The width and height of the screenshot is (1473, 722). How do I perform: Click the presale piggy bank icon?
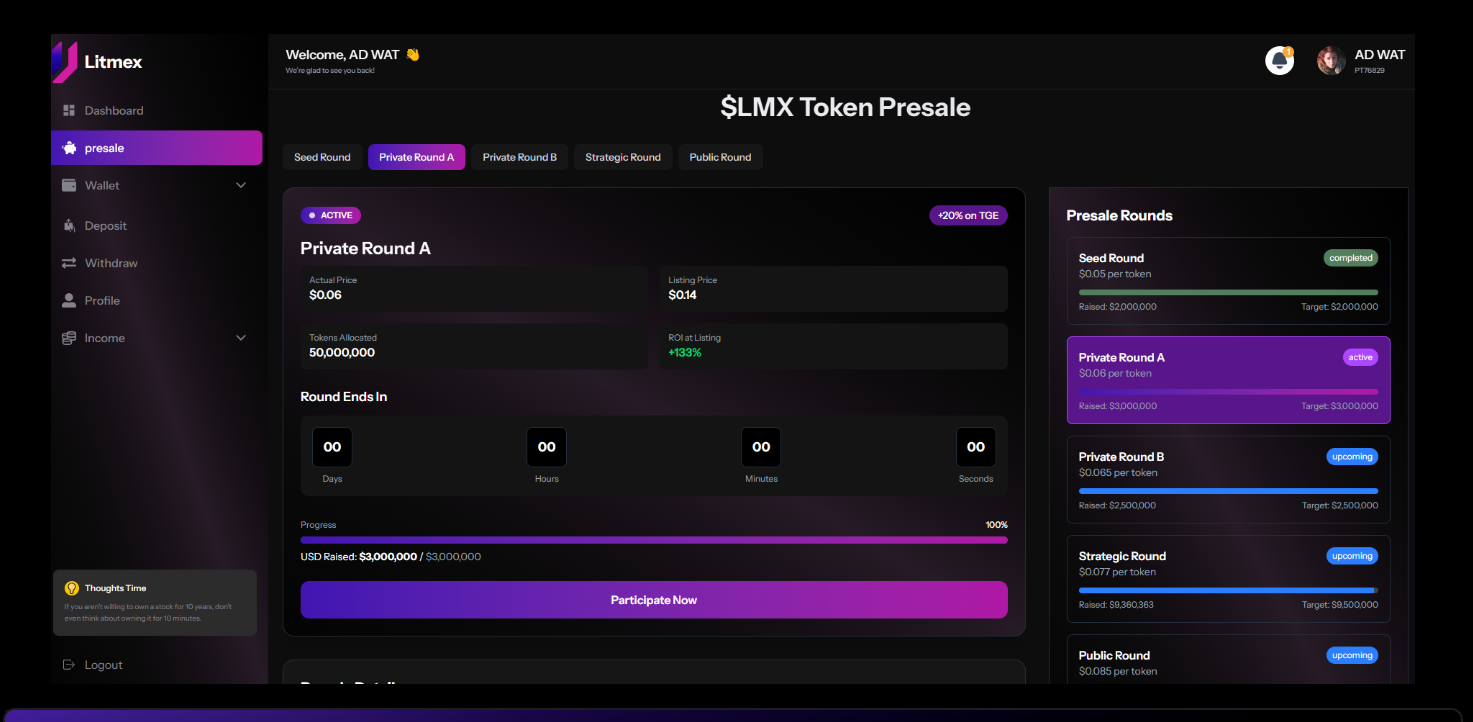click(x=69, y=148)
